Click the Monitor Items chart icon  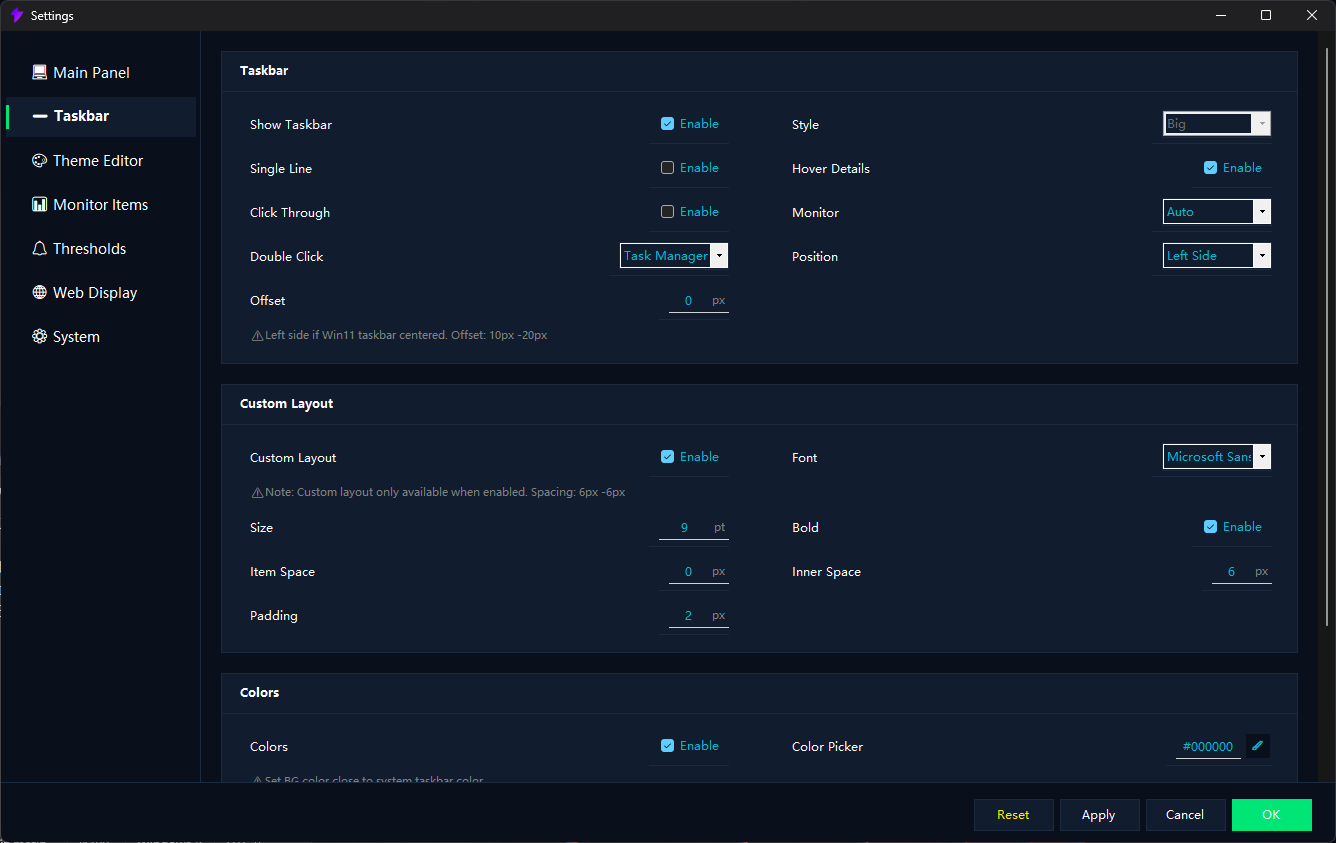[39, 204]
